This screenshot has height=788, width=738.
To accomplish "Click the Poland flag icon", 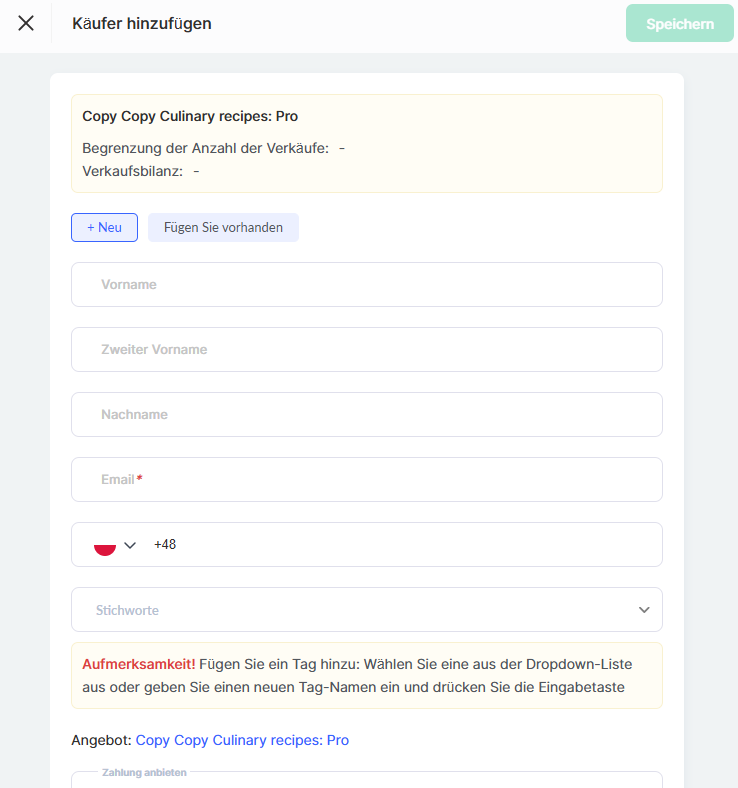I will 105,545.
